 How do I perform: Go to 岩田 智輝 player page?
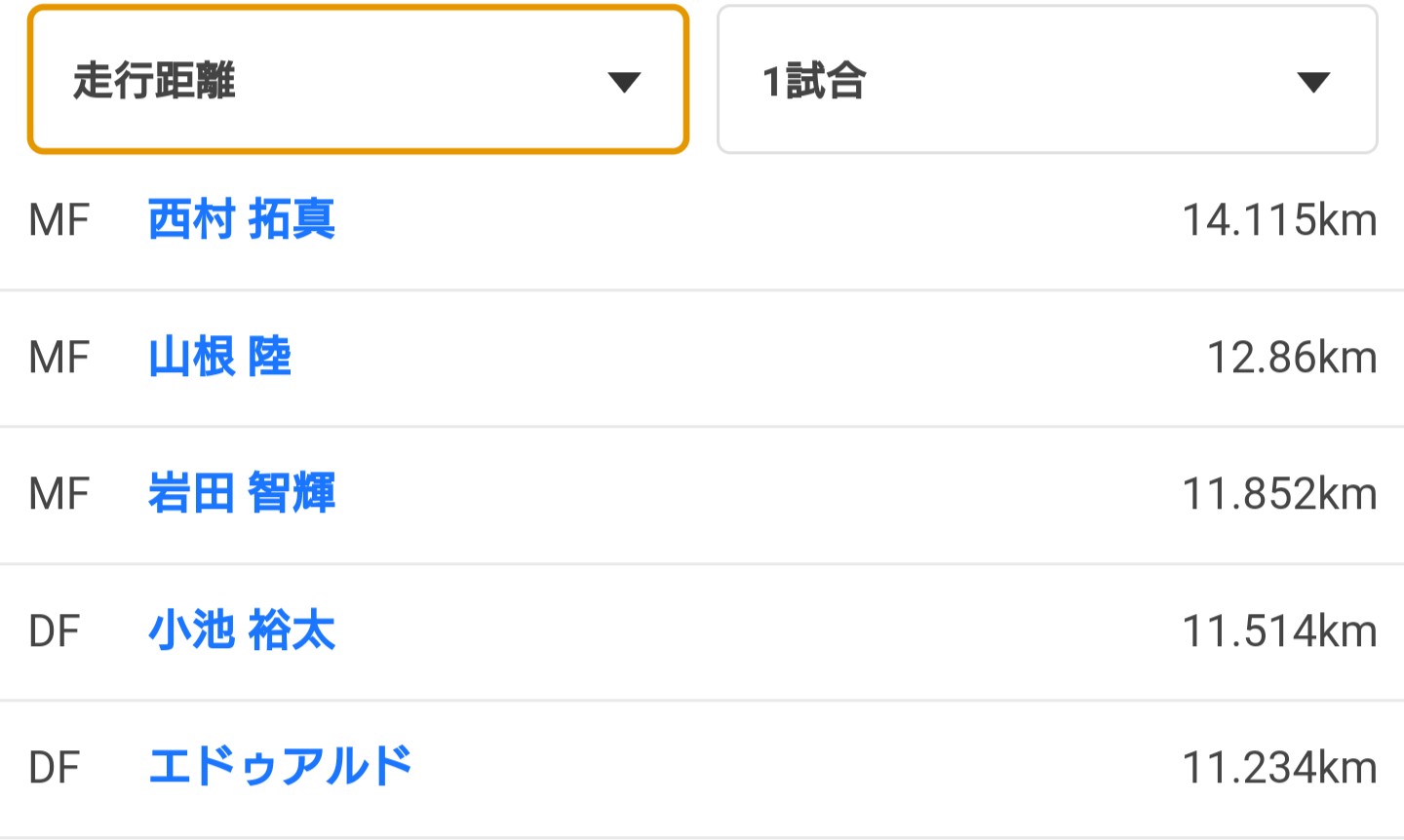click(242, 493)
